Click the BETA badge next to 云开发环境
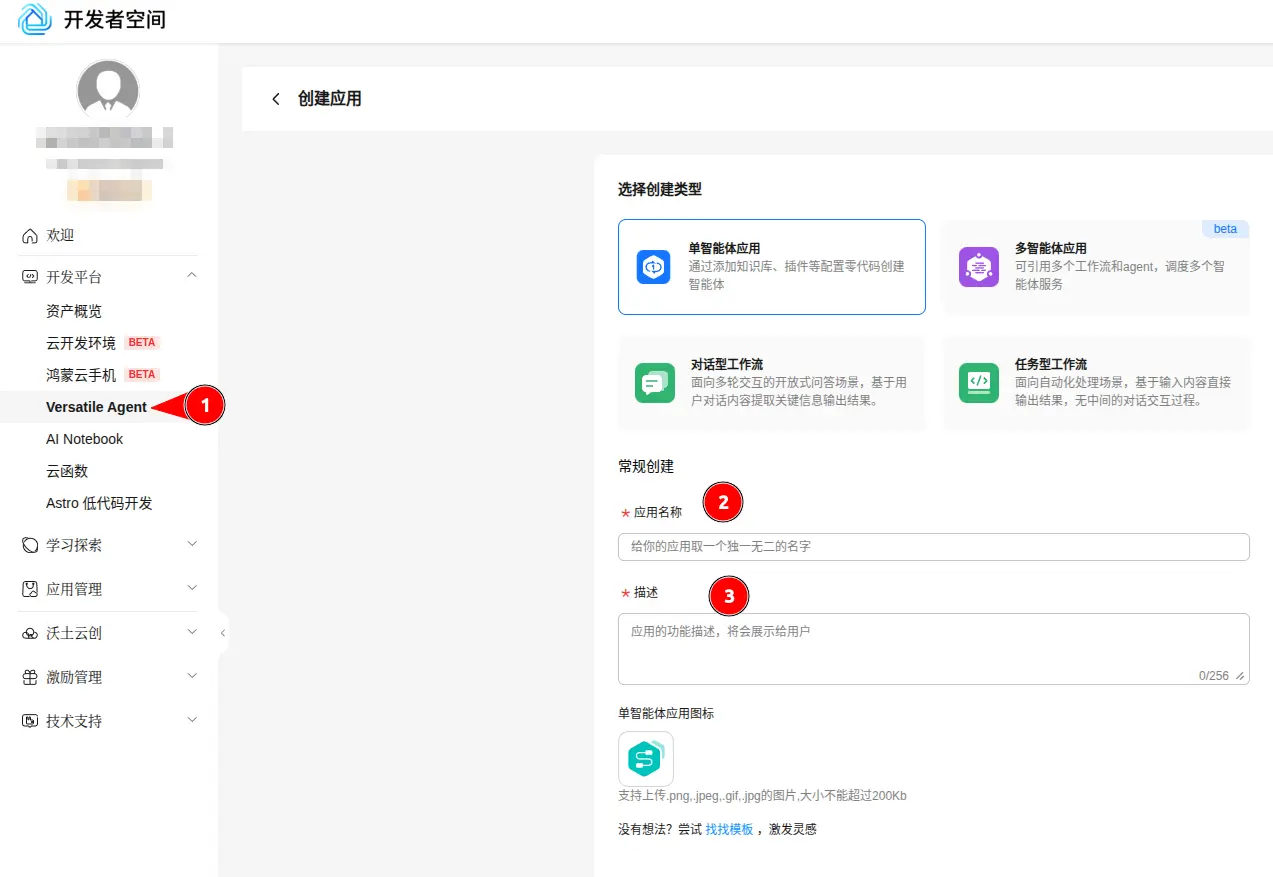This screenshot has width=1273, height=877. (x=142, y=343)
